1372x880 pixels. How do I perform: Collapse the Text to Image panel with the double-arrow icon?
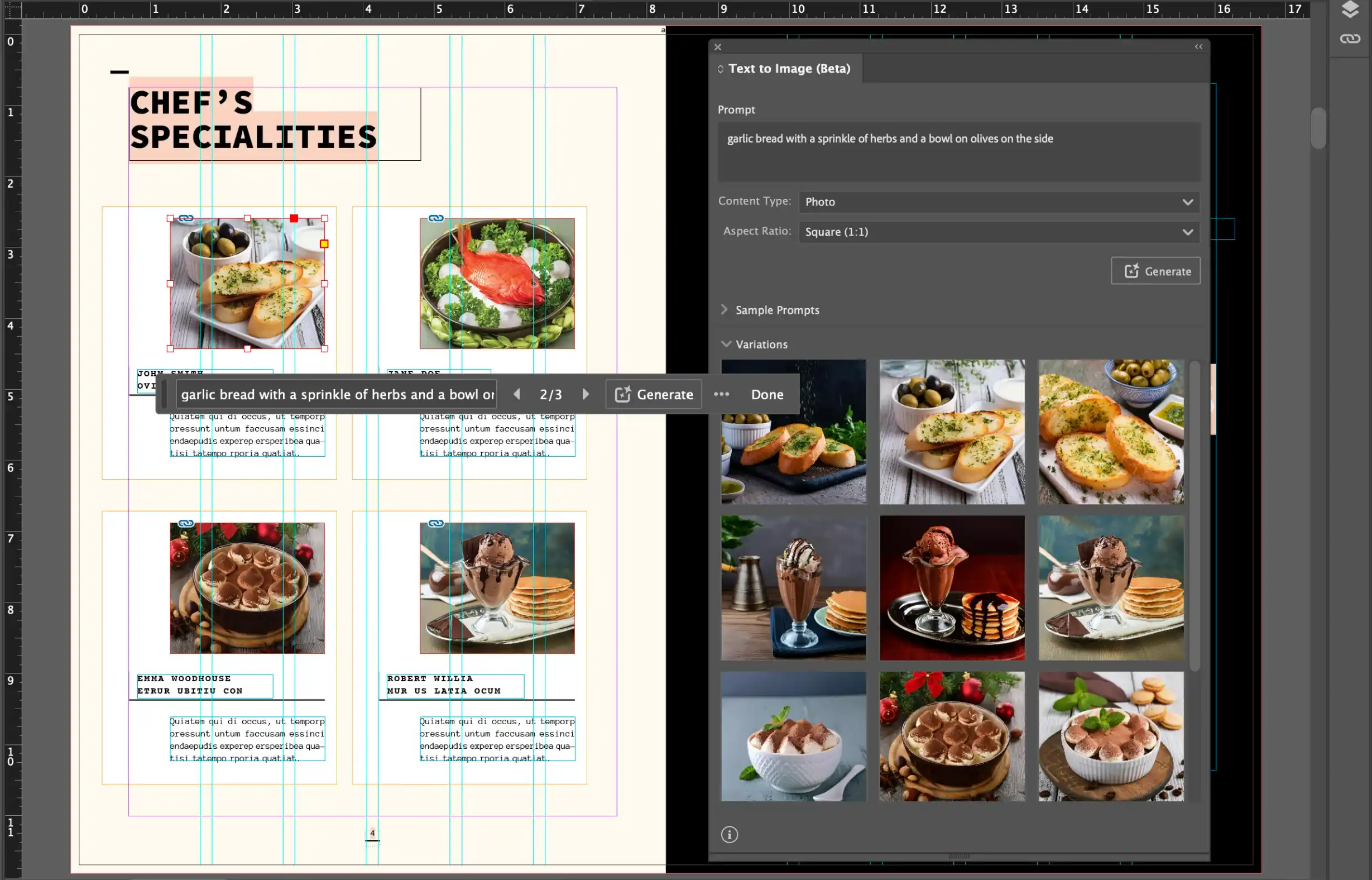pos(1198,47)
